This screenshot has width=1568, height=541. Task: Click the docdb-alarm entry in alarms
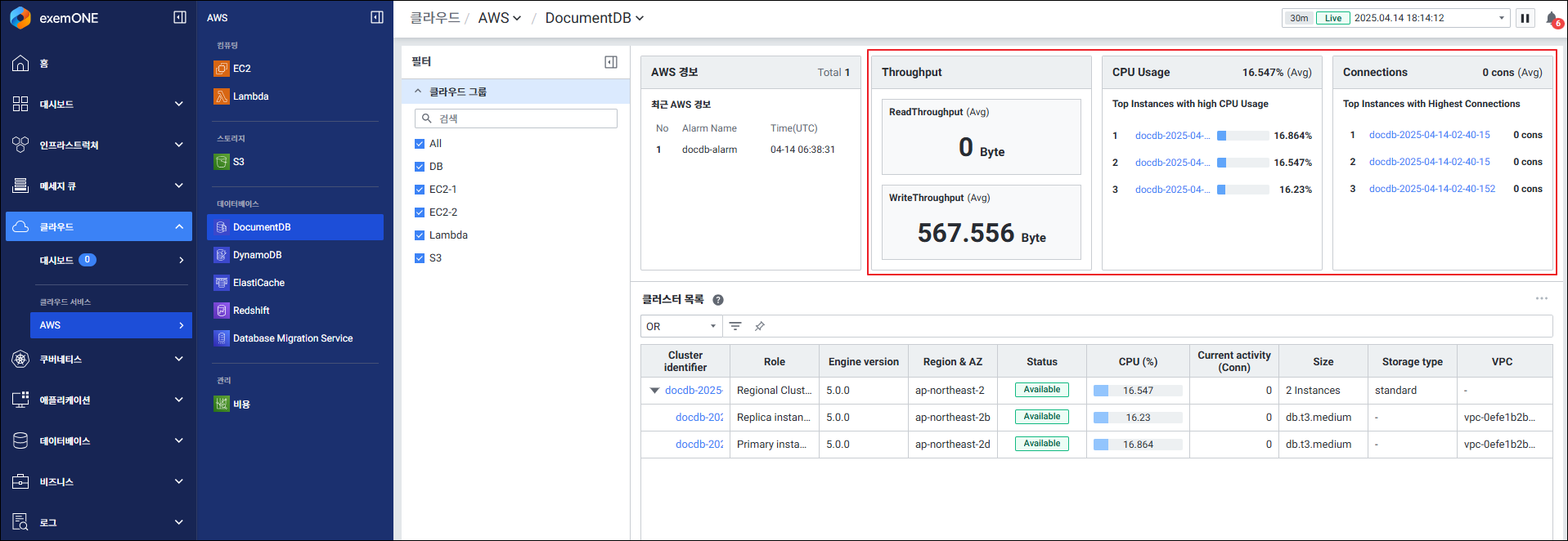(x=709, y=150)
